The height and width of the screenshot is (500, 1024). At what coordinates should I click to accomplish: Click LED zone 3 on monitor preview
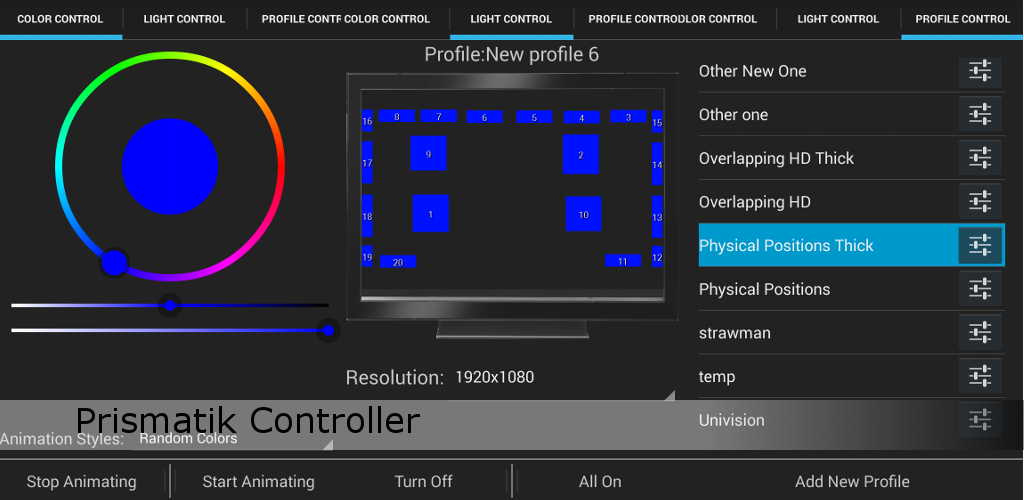click(x=628, y=117)
